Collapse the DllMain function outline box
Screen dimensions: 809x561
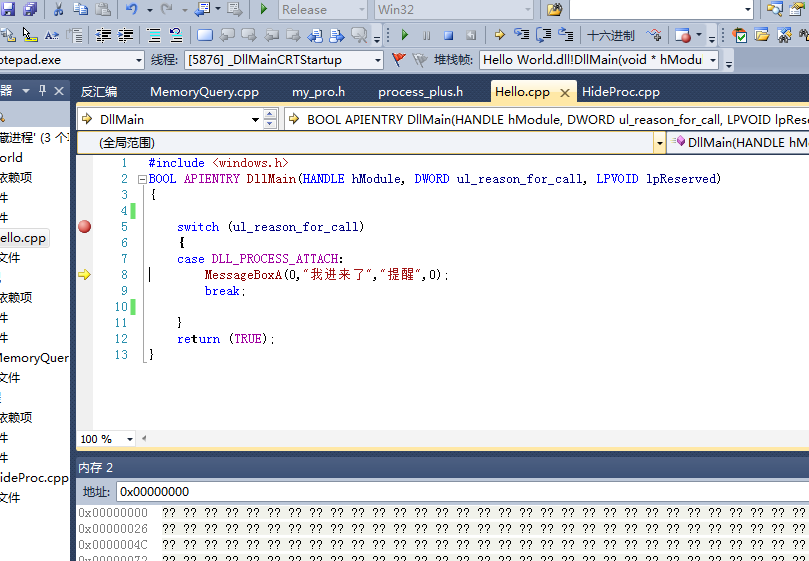point(142,180)
